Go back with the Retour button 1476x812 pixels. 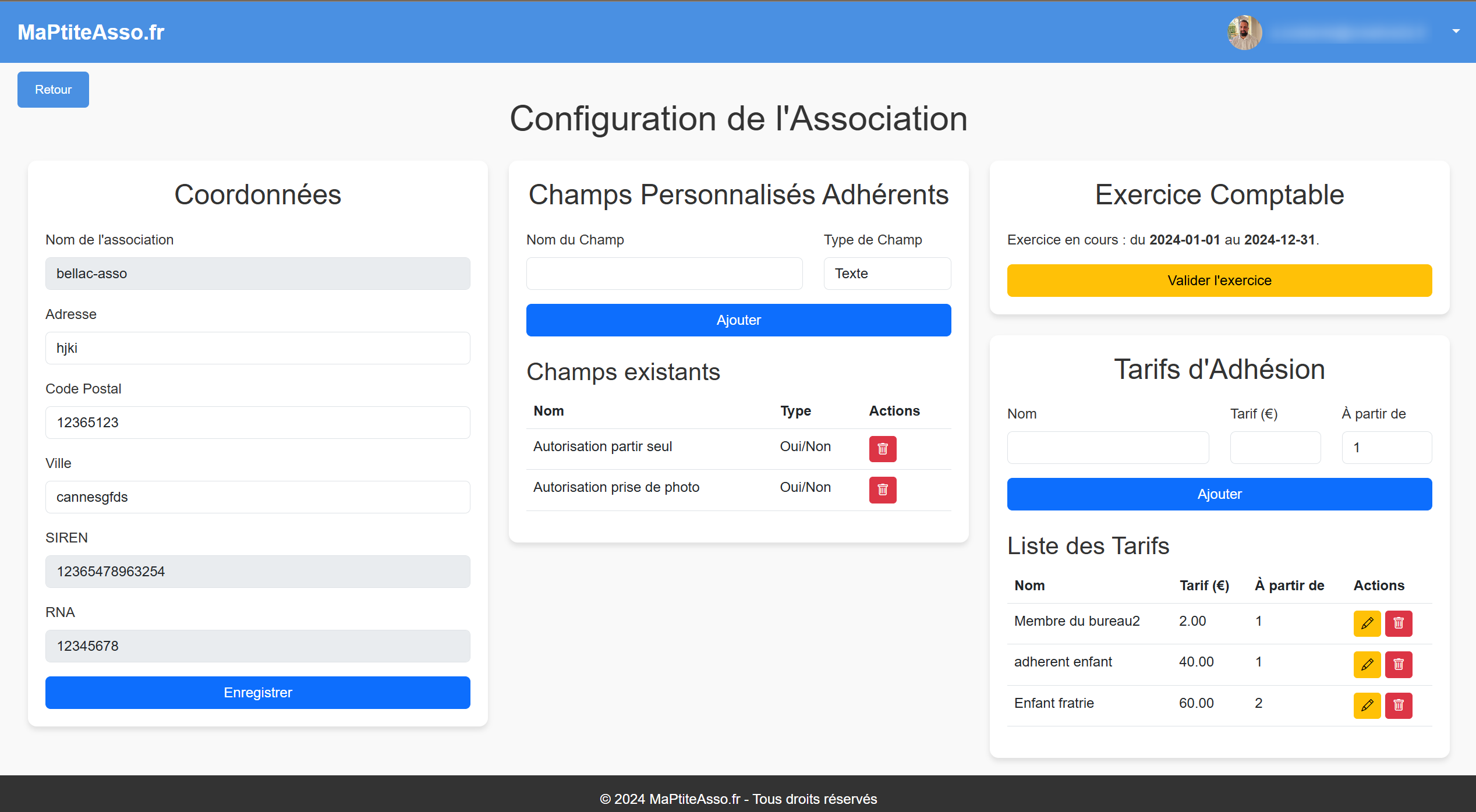point(53,90)
